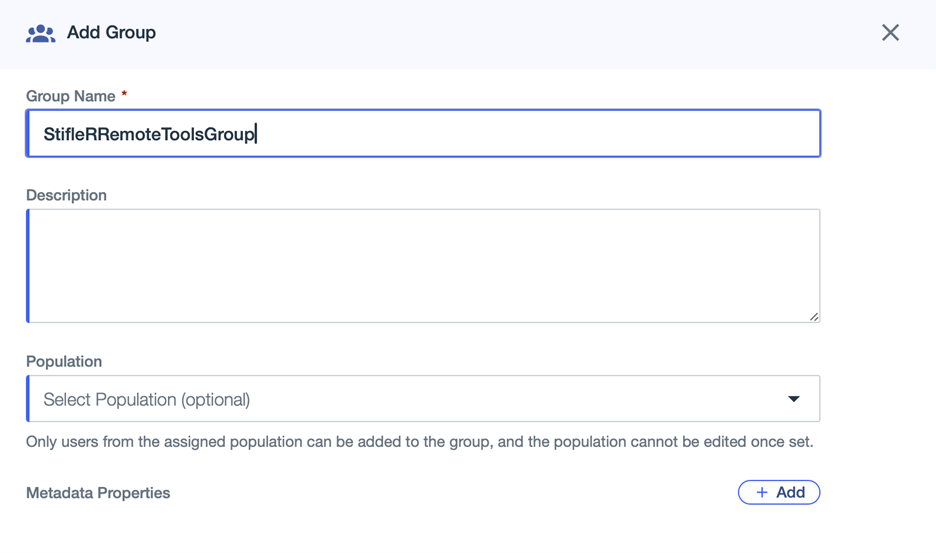Close the Add Group dialog
Viewport: 936px width, 553px height.
click(890, 33)
